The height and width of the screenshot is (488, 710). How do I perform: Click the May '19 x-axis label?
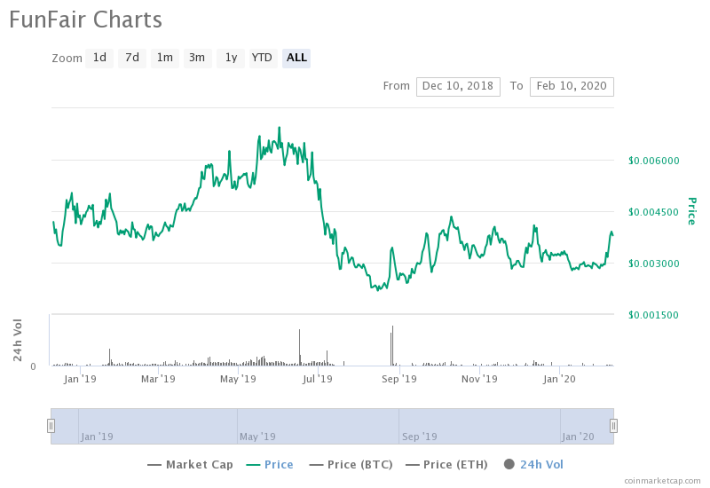tap(238, 379)
